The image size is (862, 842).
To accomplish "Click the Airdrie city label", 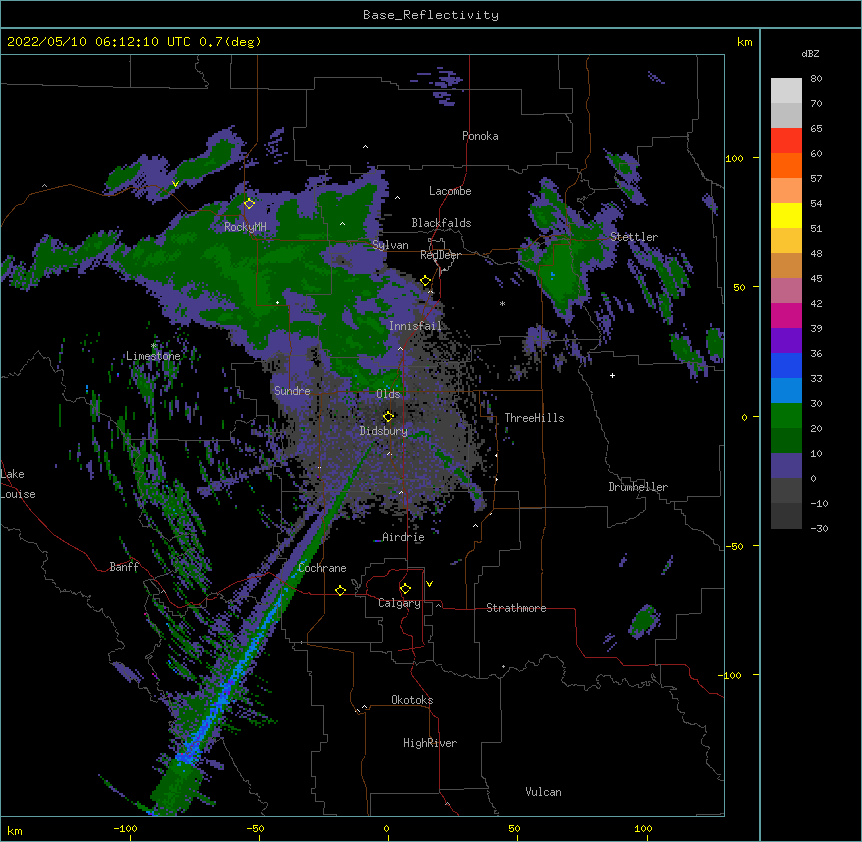I will (403, 537).
